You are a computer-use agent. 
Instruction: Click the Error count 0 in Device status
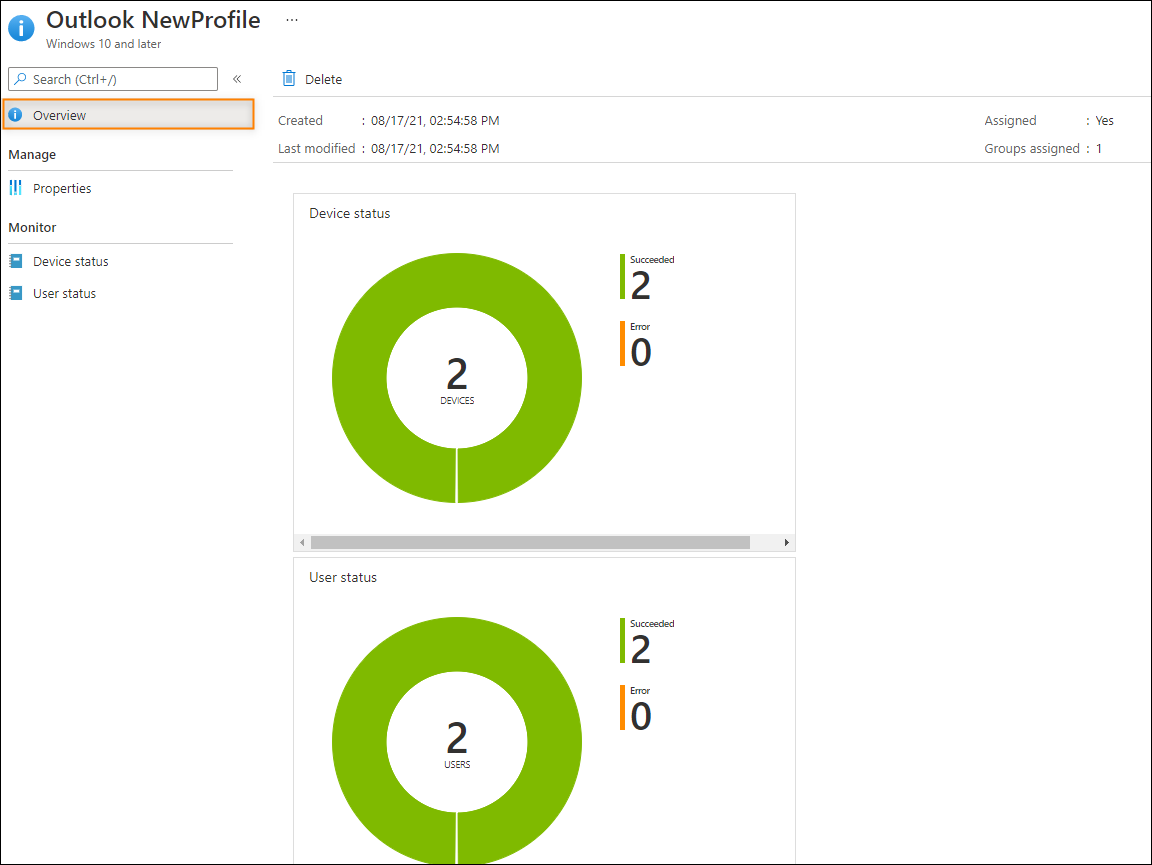[x=641, y=352]
